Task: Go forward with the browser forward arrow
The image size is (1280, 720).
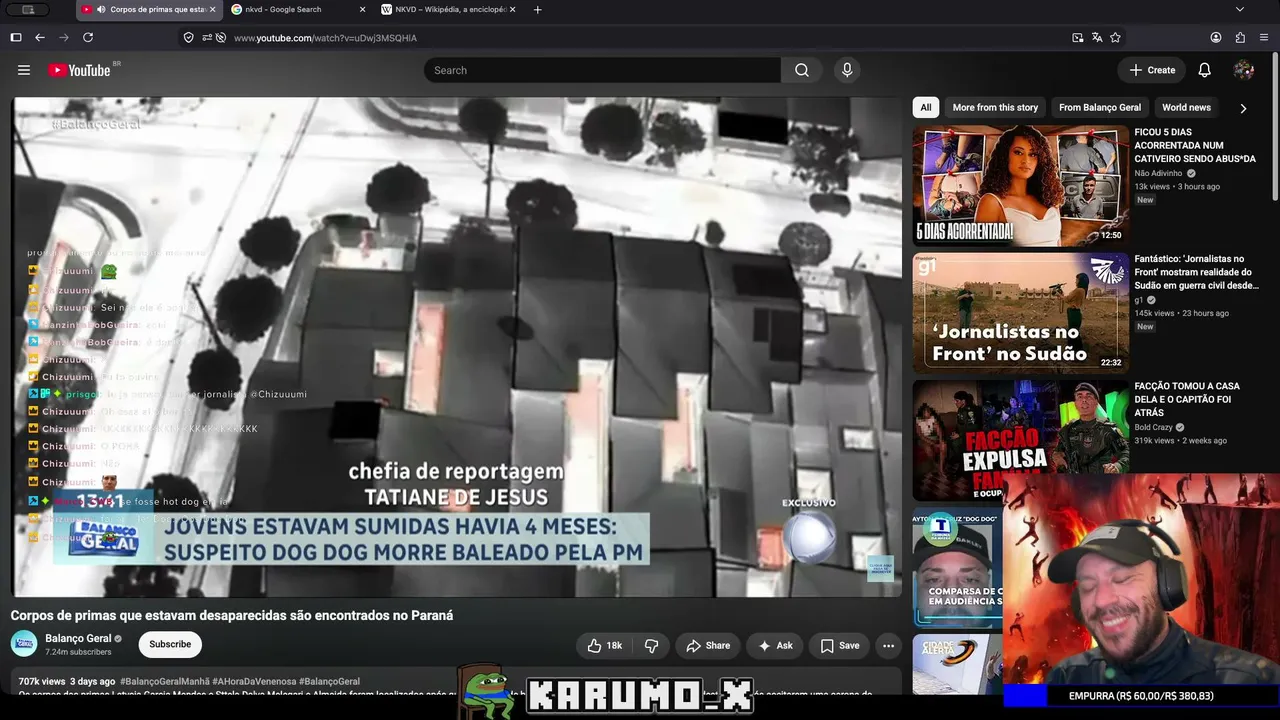Action: tap(64, 37)
